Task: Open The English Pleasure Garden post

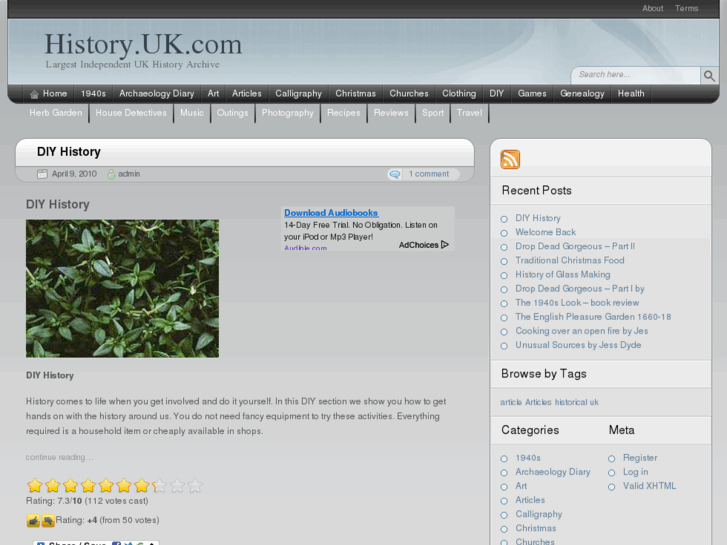Action: (593, 317)
